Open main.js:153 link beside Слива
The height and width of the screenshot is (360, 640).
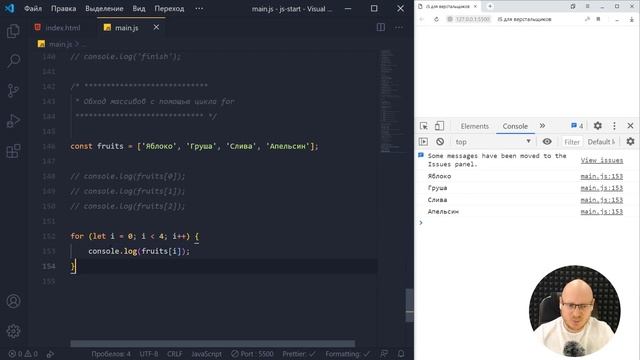tap(602, 200)
